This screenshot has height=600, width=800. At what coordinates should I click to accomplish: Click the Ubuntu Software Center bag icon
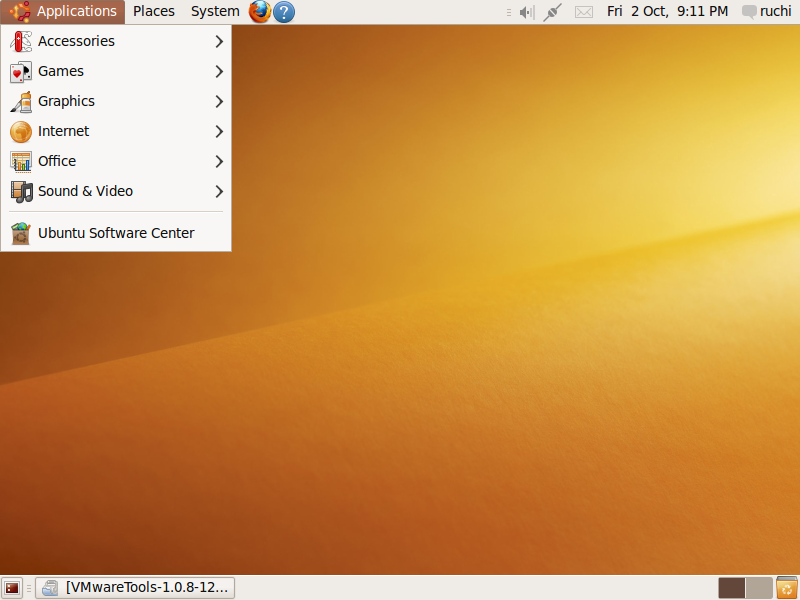coord(21,234)
